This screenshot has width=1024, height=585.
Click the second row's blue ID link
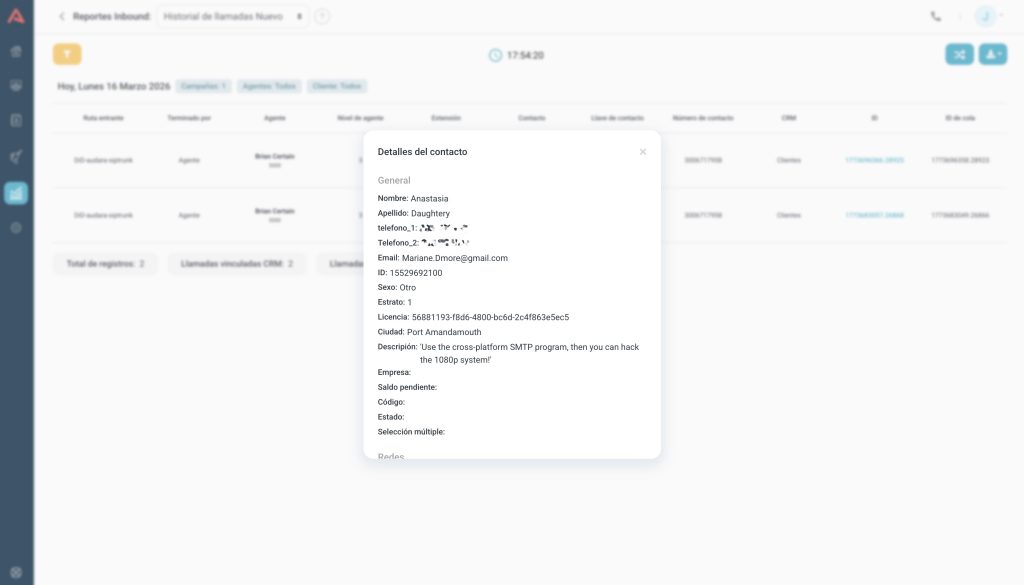(x=874, y=215)
